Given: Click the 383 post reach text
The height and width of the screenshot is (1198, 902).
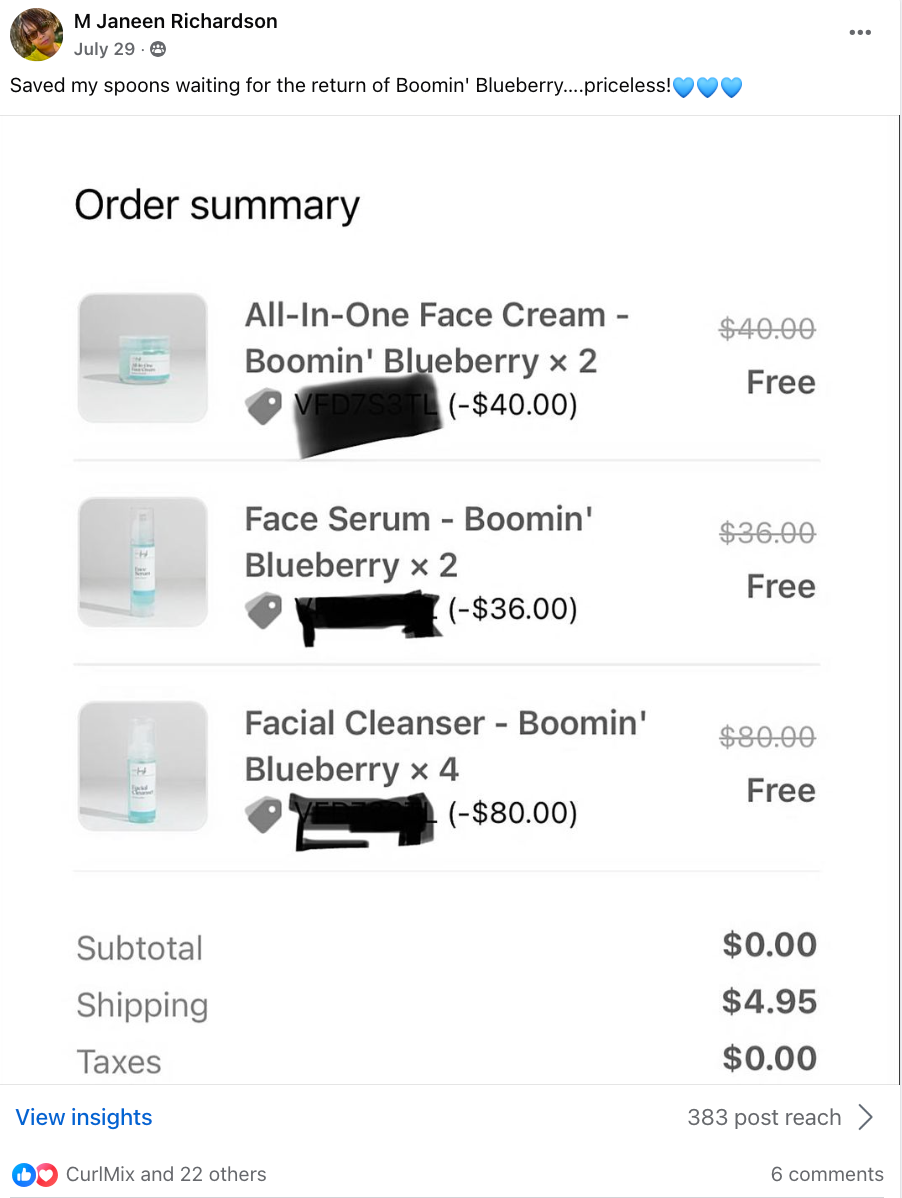Looking at the screenshot, I should (x=764, y=1117).
